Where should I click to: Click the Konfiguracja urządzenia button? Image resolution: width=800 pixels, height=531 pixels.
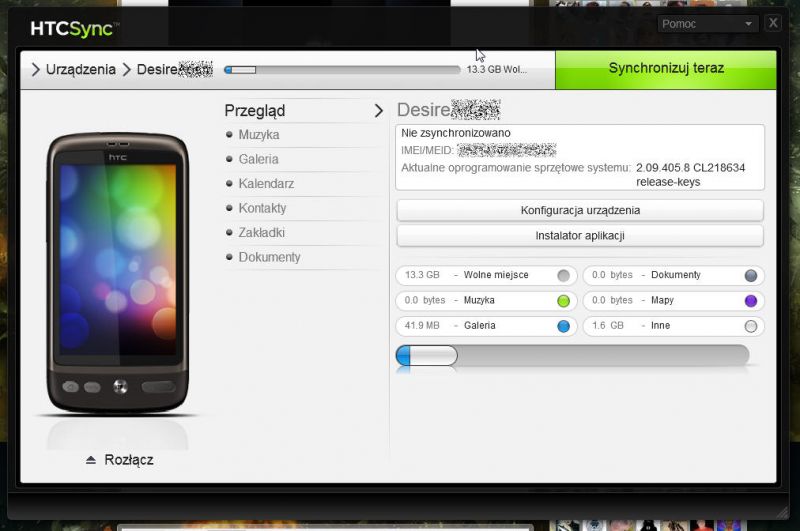(580, 210)
